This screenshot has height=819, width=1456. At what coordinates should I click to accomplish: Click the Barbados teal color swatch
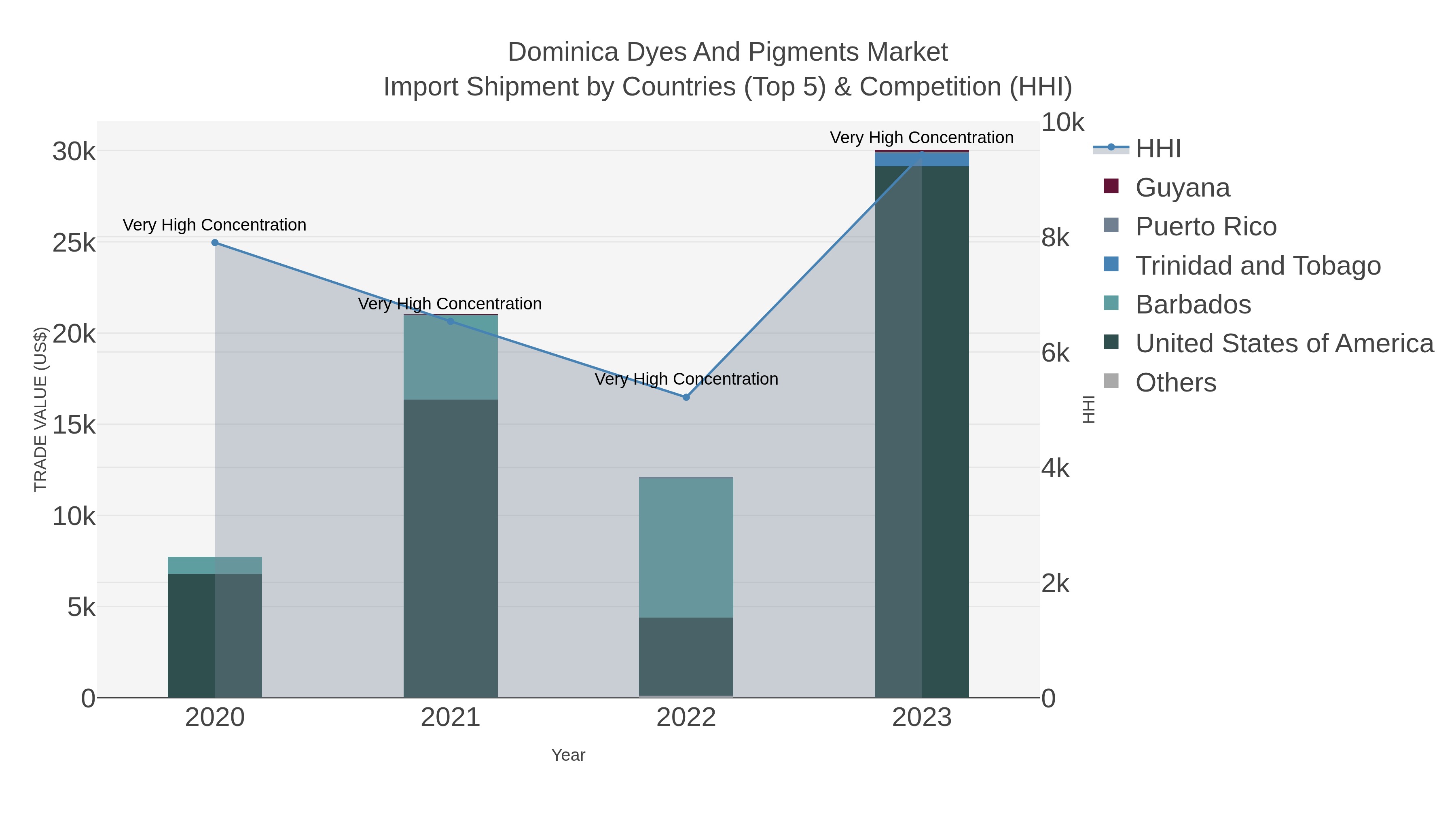(1111, 303)
